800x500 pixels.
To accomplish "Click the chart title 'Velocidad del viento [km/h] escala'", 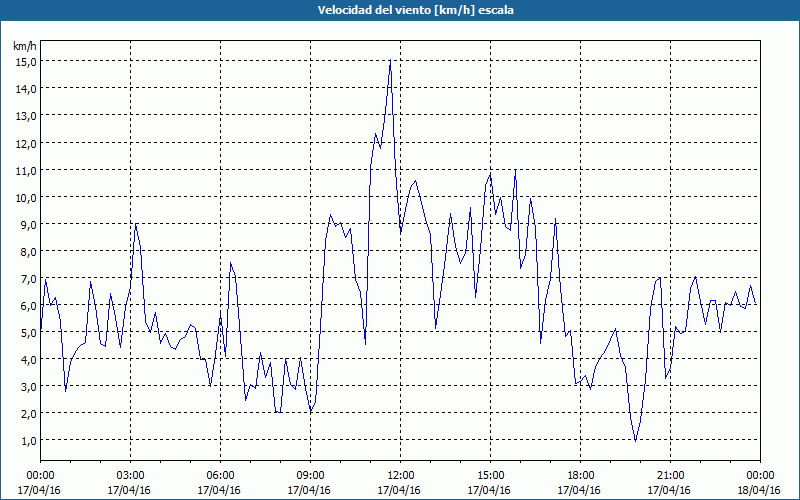I will [415, 10].
